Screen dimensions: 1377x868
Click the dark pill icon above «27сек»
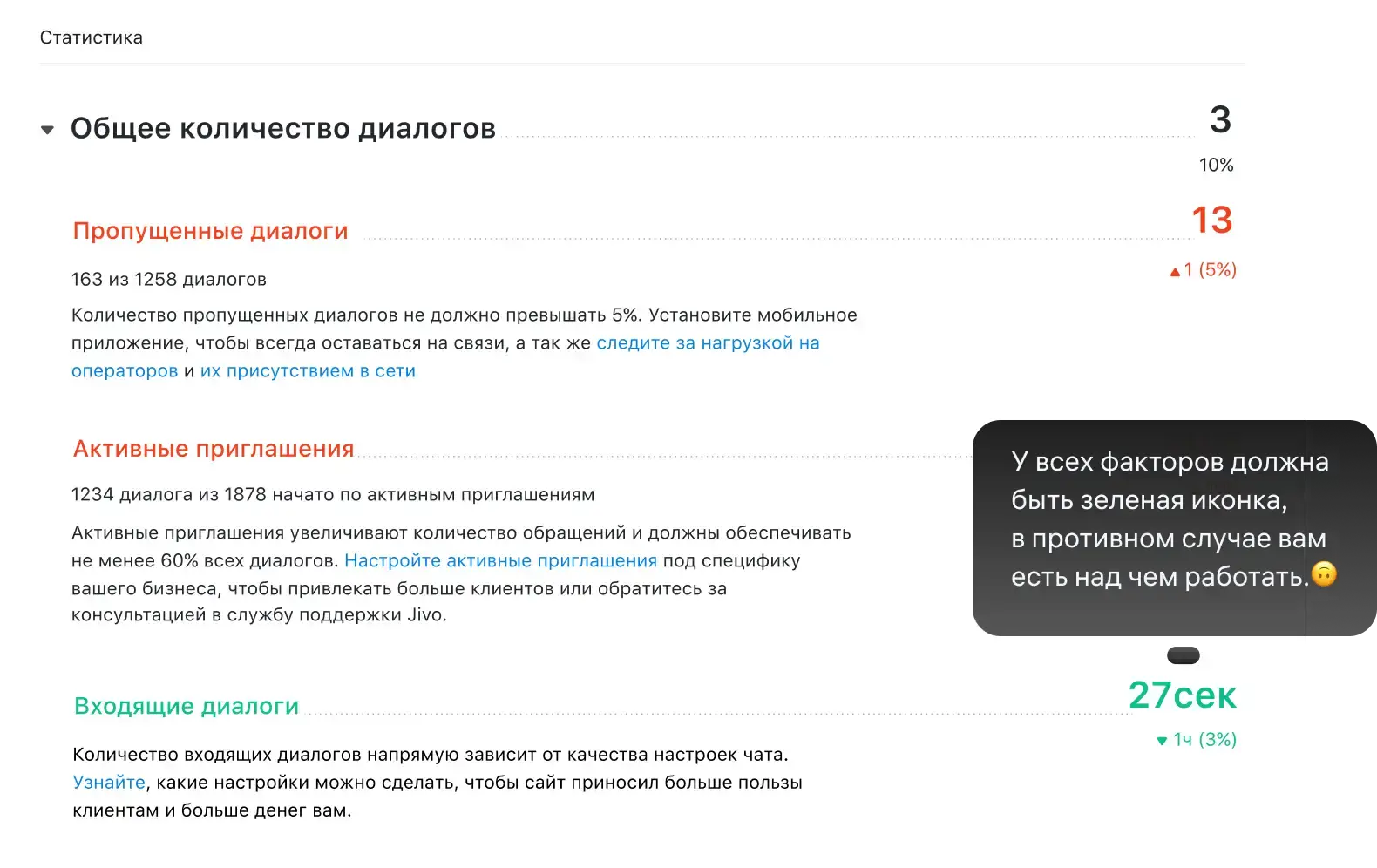tap(1182, 655)
